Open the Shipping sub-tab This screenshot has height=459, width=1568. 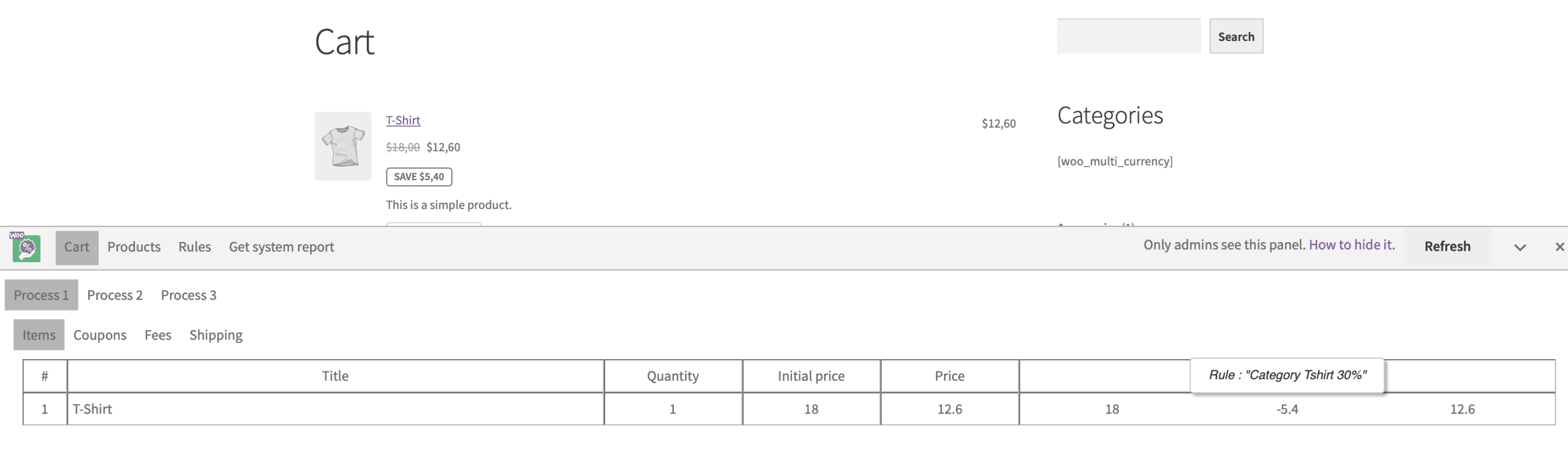pyautogui.click(x=216, y=335)
